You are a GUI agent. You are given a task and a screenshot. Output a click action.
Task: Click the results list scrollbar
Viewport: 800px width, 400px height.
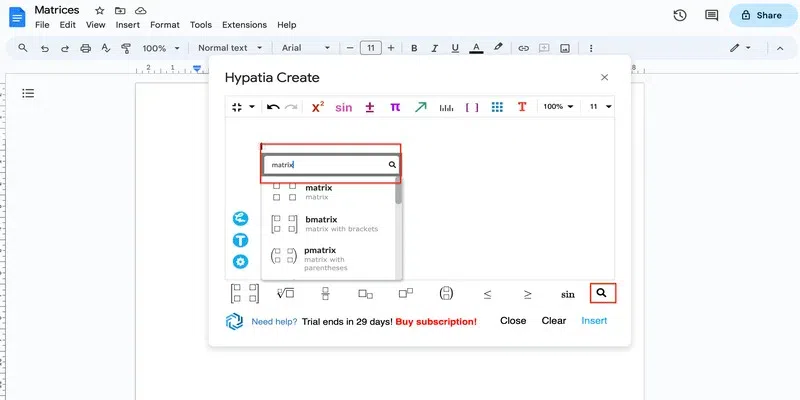pyautogui.click(x=398, y=193)
